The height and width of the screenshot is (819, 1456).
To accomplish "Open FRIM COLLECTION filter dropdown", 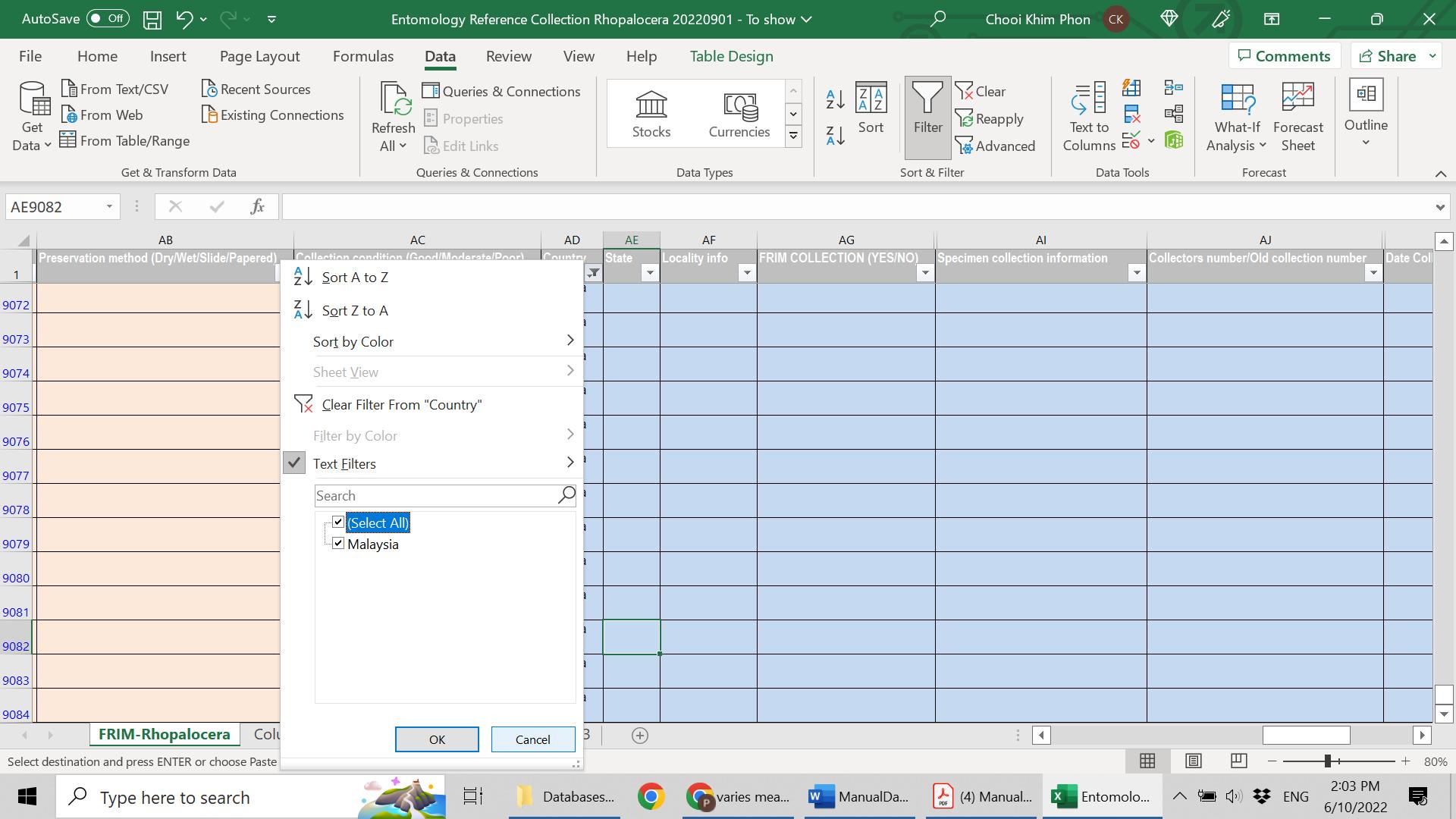I will click(x=925, y=273).
